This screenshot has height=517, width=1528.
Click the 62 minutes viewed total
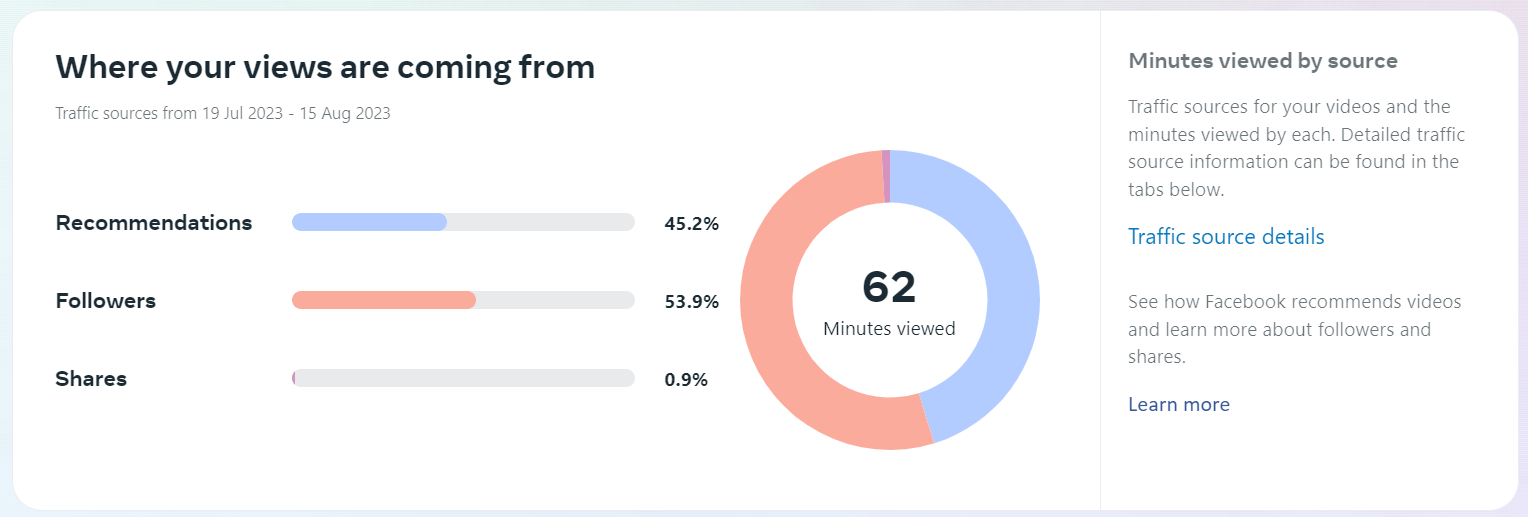(x=889, y=287)
